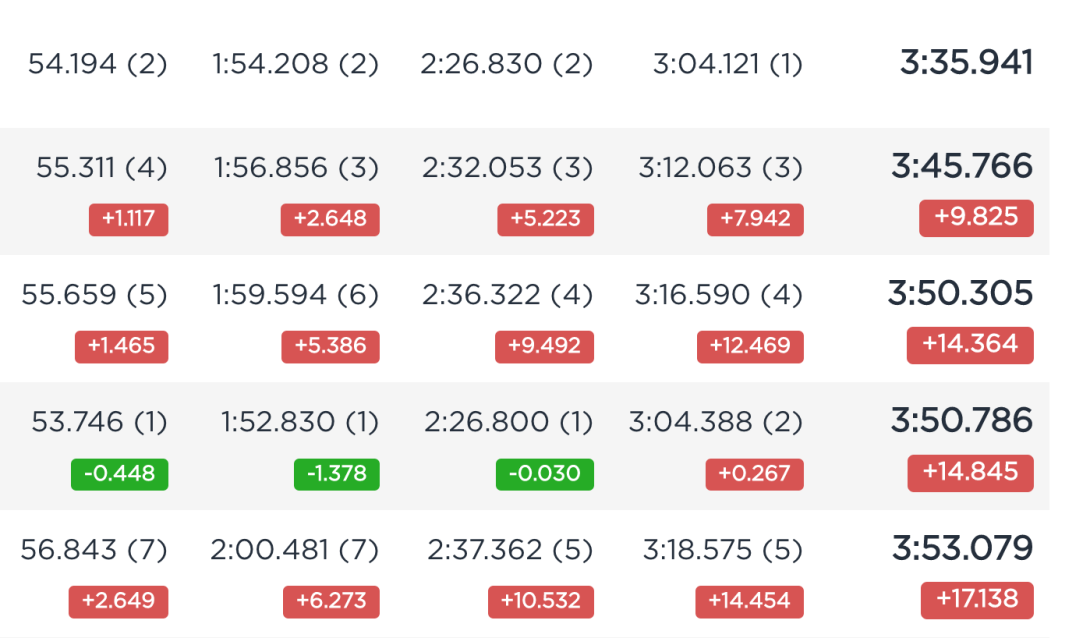Click the +0.267 red badge

tap(754, 474)
